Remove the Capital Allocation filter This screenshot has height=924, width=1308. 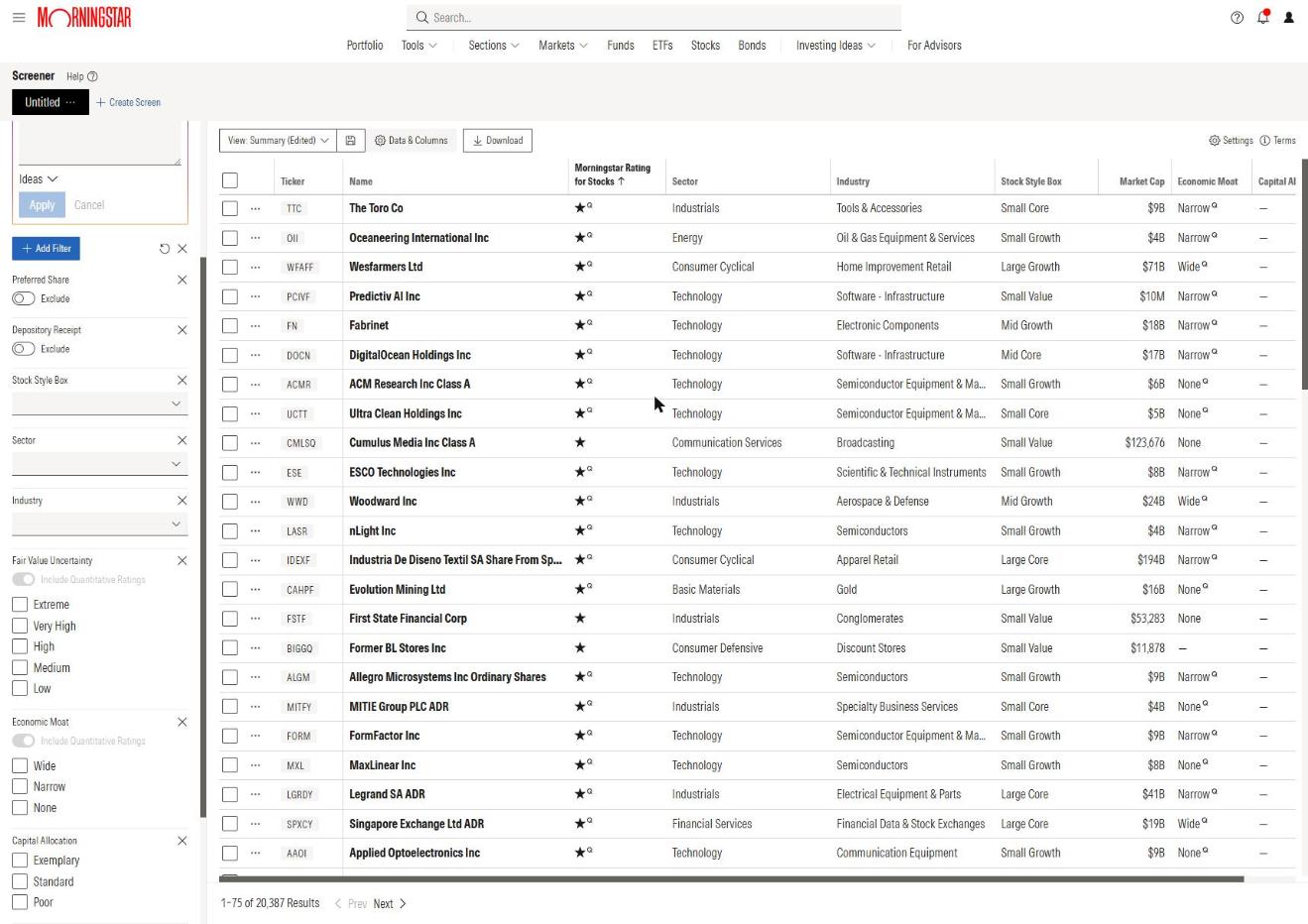(x=181, y=841)
